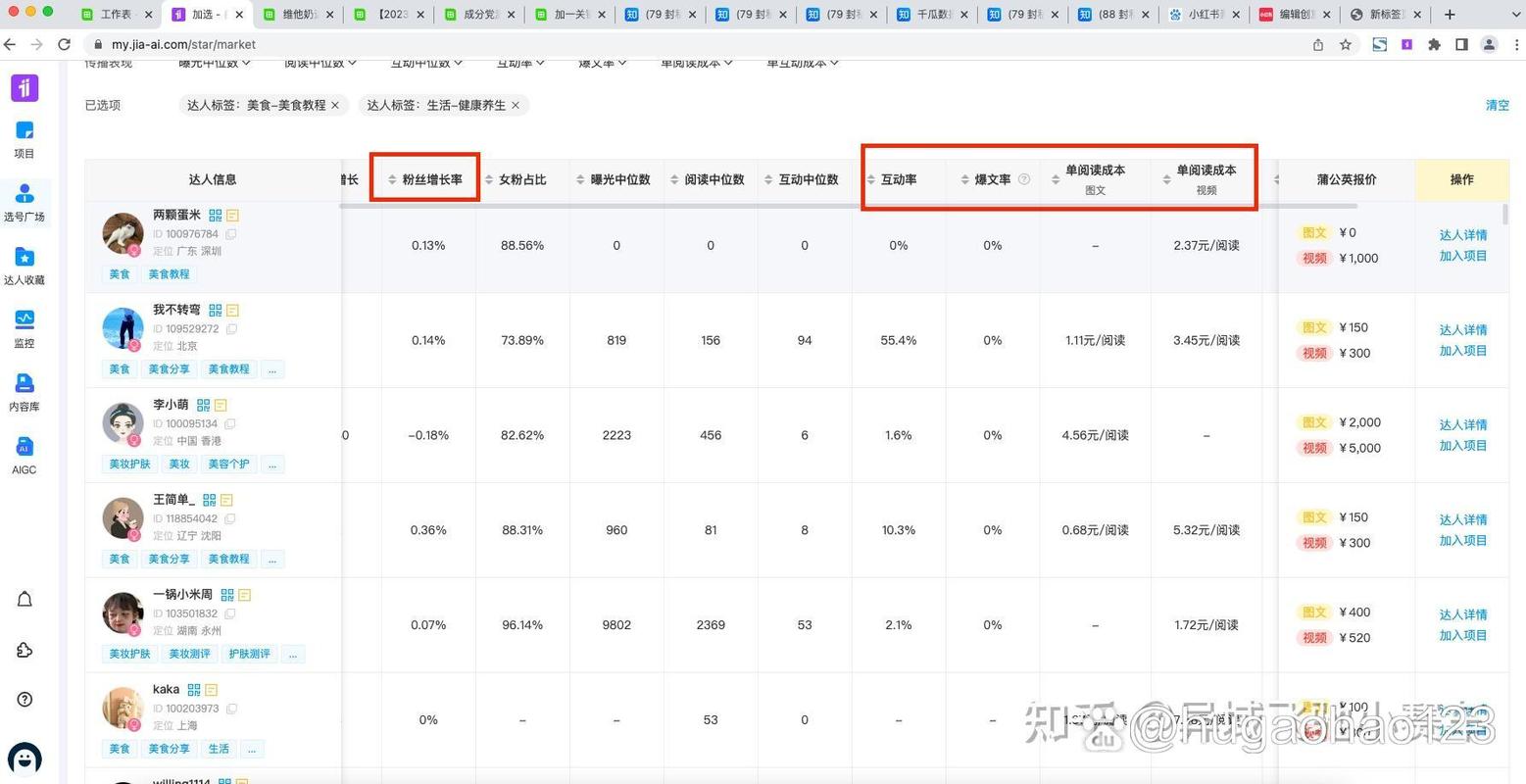The width and height of the screenshot is (1526, 784).
Task: Open the 内容库 sidebar icon
Action: 24,390
